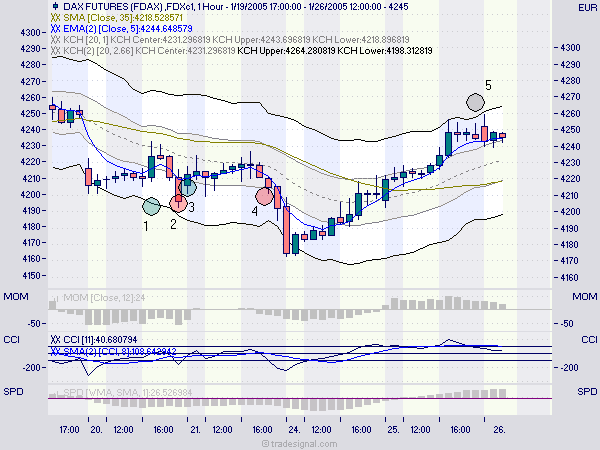Screen dimensions: 600x450
Task: Click the 21. date label on time axis
Action: [x=195, y=430]
